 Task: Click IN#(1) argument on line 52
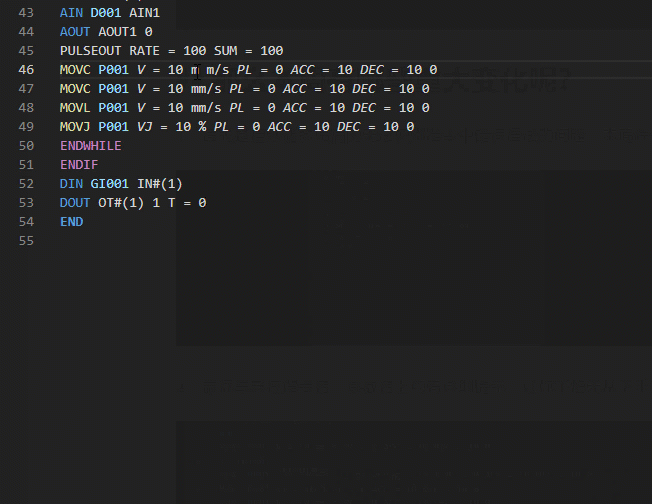click(x=160, y=184)
